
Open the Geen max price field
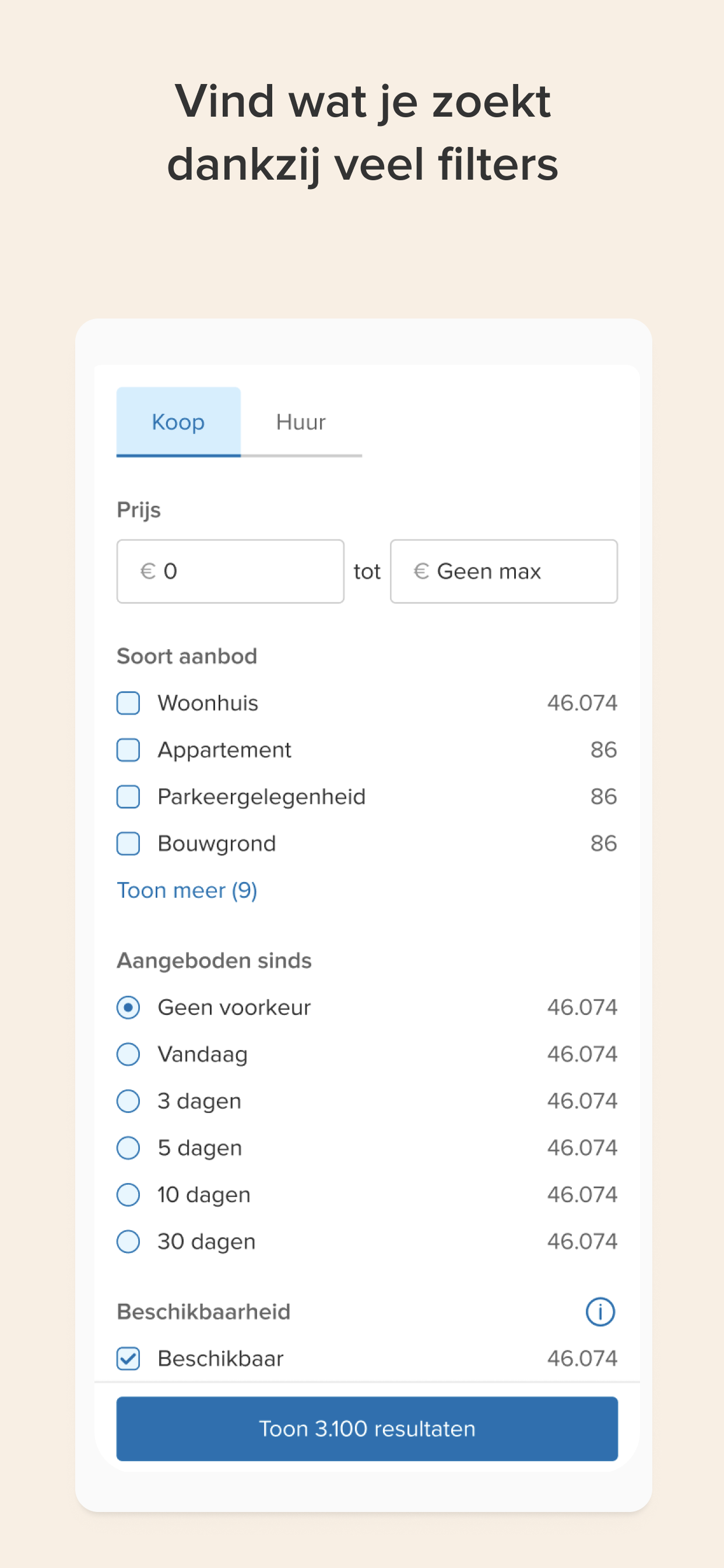click(504, 571)
